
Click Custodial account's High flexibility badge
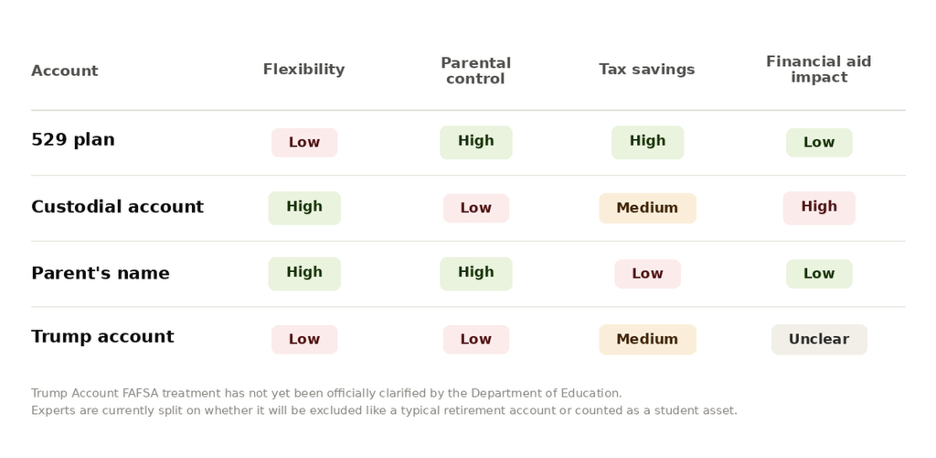pyautogui.click(x=304, y=208)
